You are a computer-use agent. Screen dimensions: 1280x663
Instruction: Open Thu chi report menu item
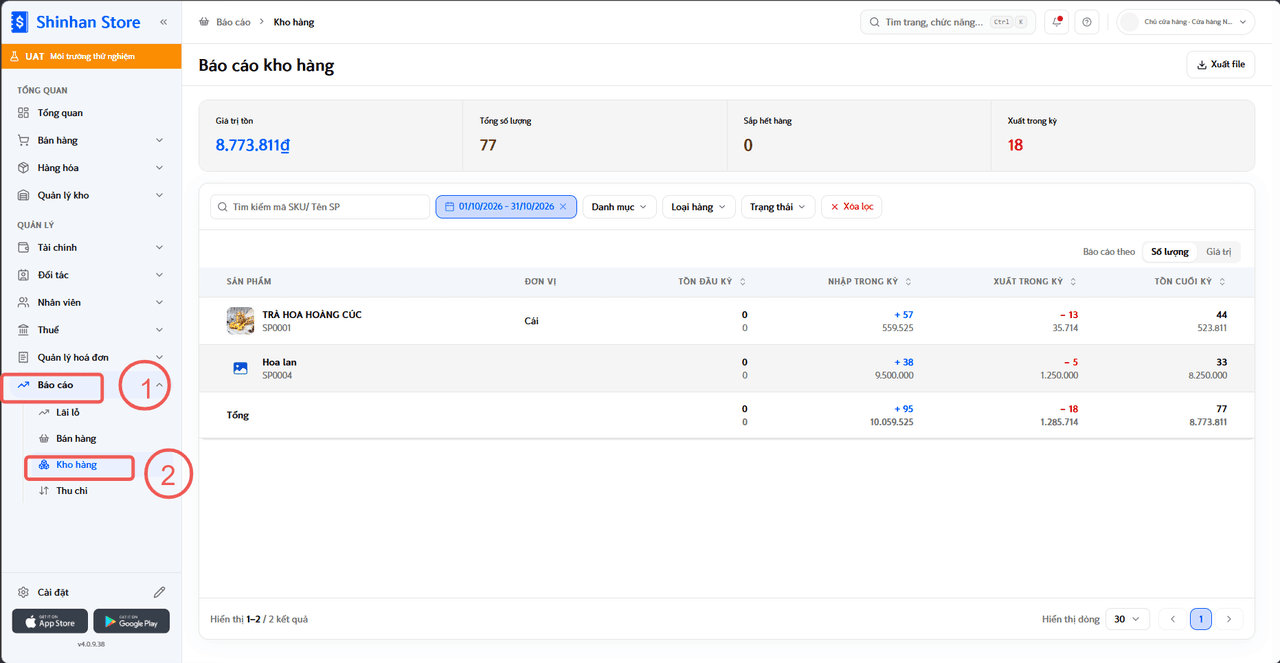(71, 491)
